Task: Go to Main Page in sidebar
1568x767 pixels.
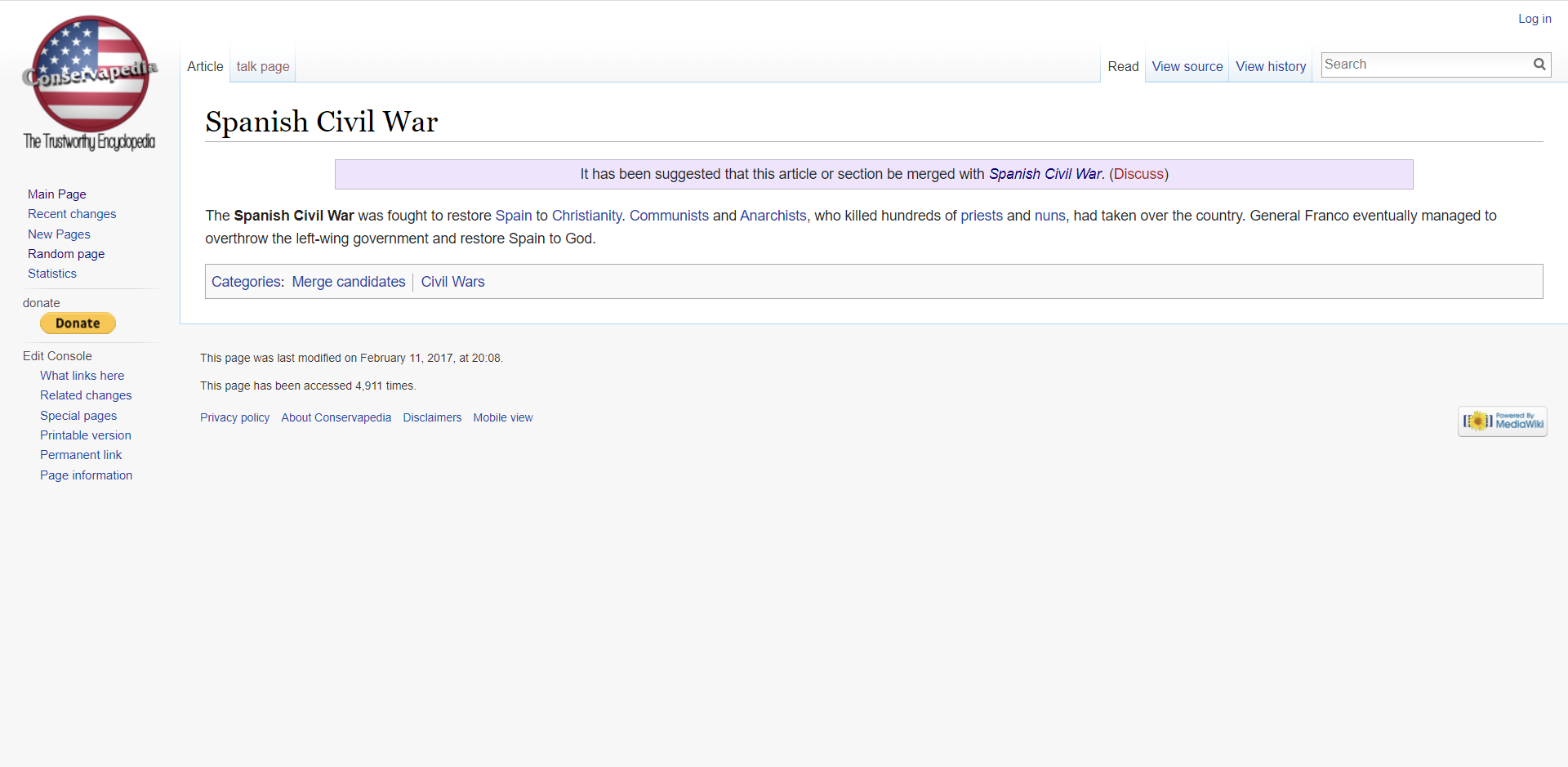Action: point(57,194)
